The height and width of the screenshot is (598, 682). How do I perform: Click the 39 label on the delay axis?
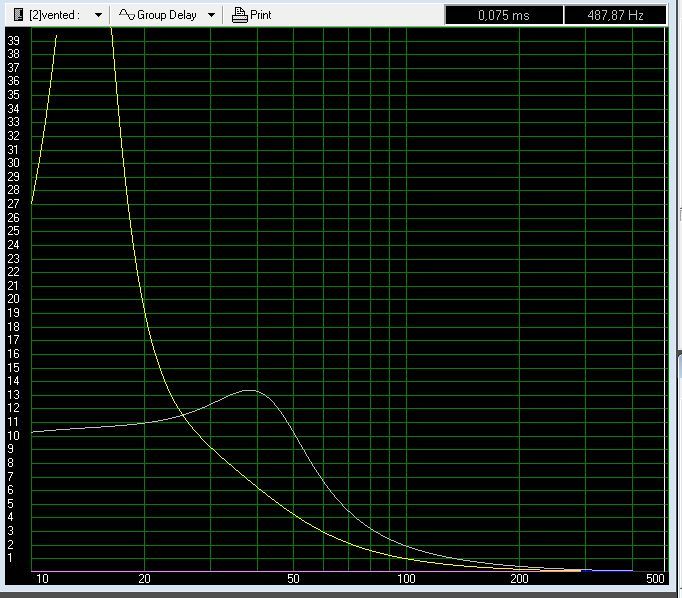13,40
